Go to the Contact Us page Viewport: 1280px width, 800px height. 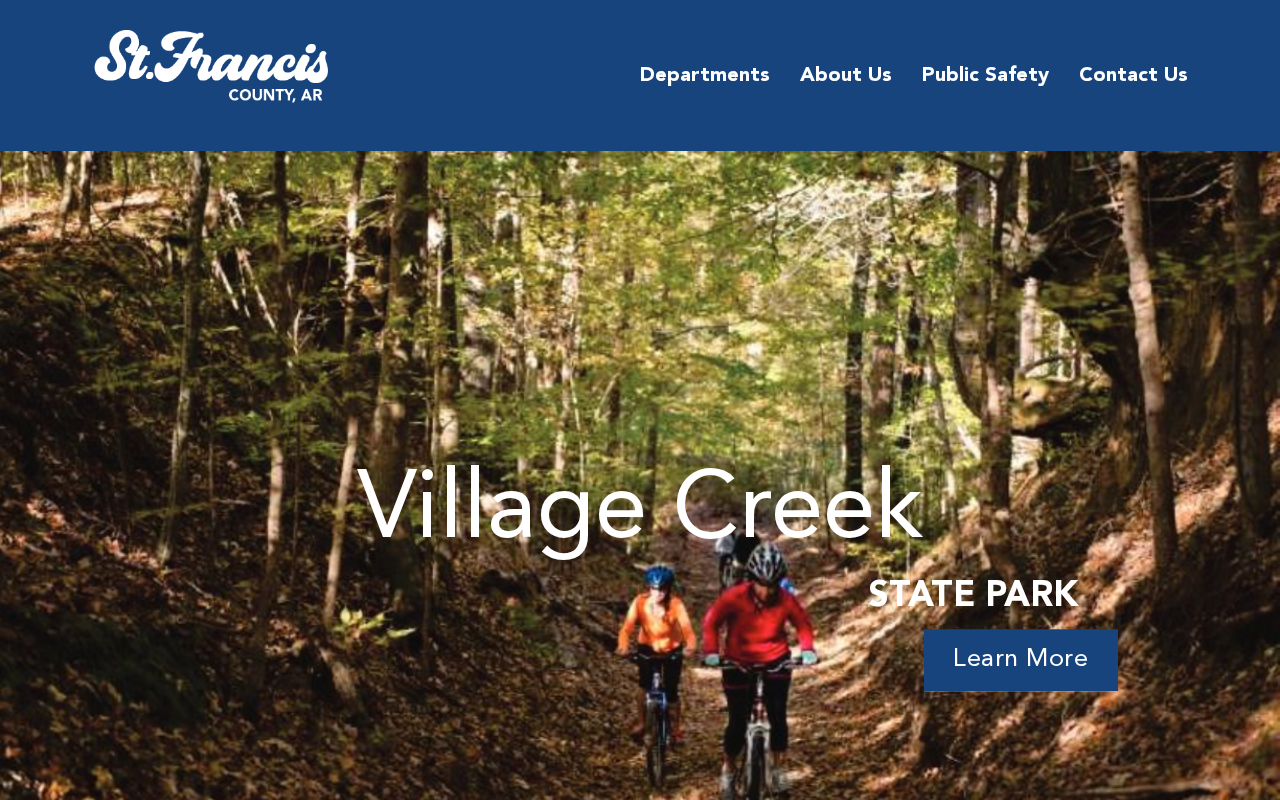pyautogui.click(x=1133, y=75)
